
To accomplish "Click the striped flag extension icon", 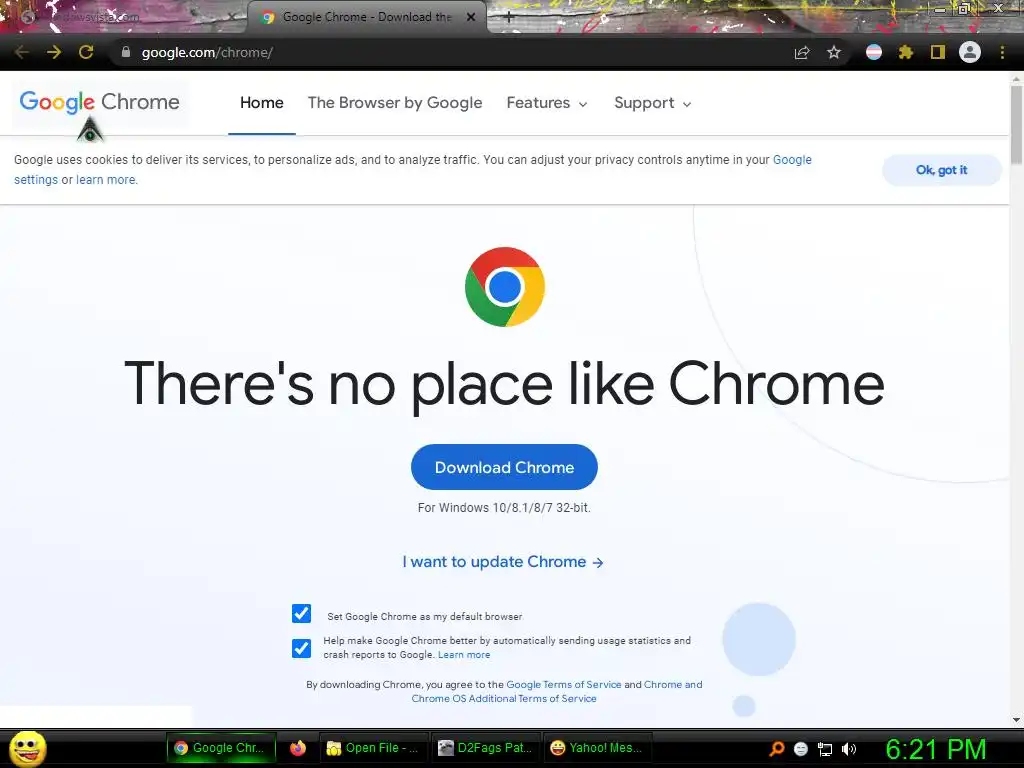I will [874, 52].
